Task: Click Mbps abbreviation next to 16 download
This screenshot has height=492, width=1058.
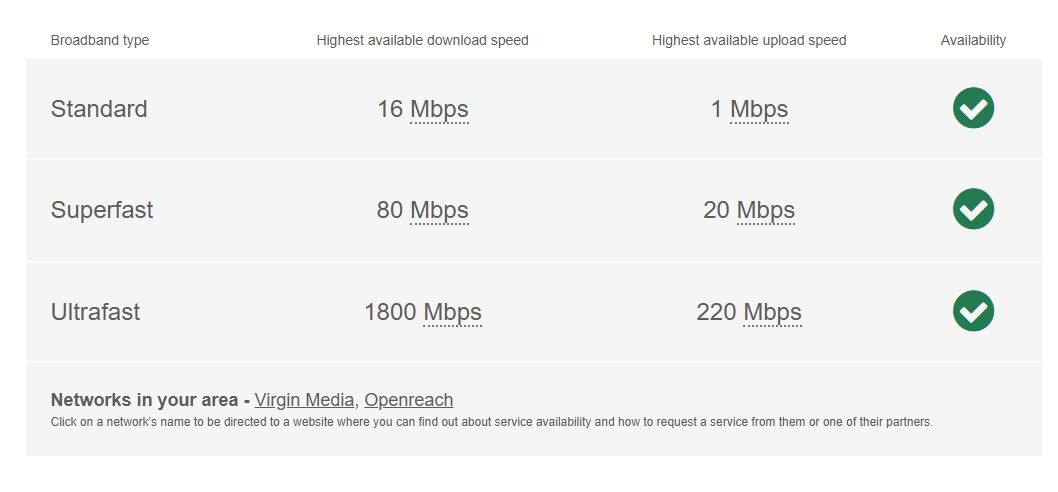Action: (x=439, y=109)
